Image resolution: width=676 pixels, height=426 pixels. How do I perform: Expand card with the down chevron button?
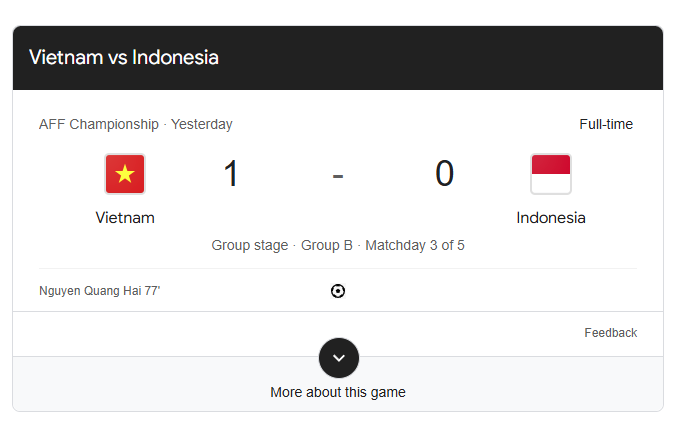tap(338, 357)
